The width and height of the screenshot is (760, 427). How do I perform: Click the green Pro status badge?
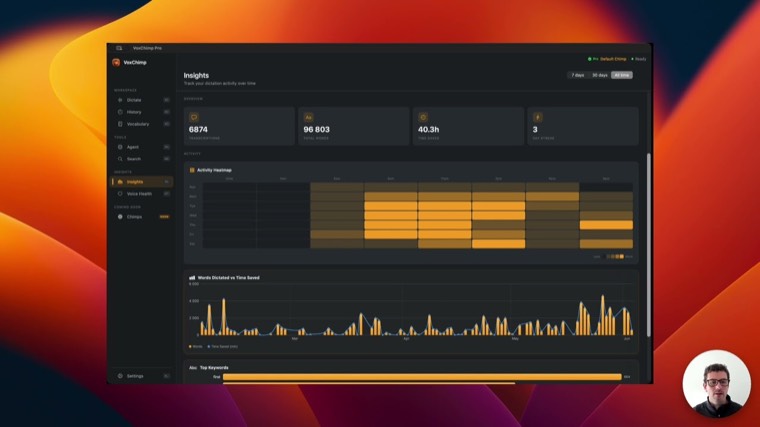tap(593, 59)
